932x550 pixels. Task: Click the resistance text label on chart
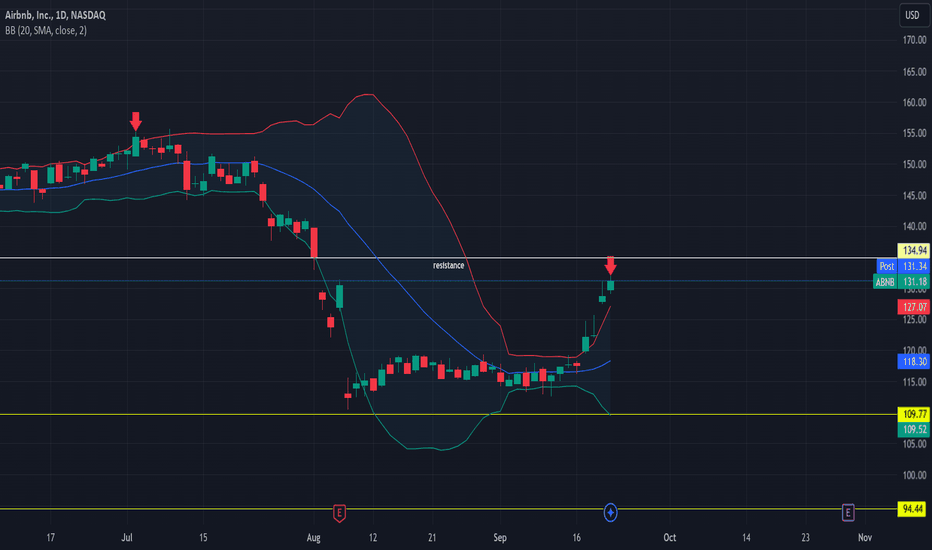(448, 265)
